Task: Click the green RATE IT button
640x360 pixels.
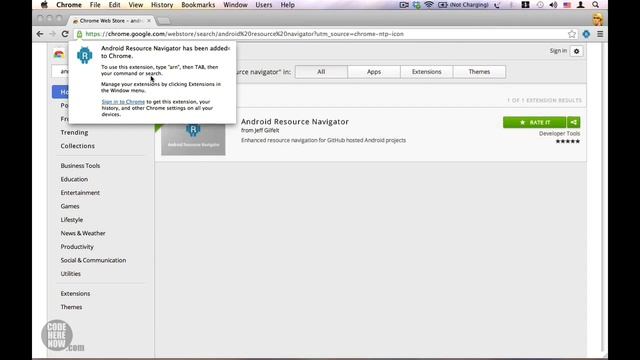Action: point(534,122)
